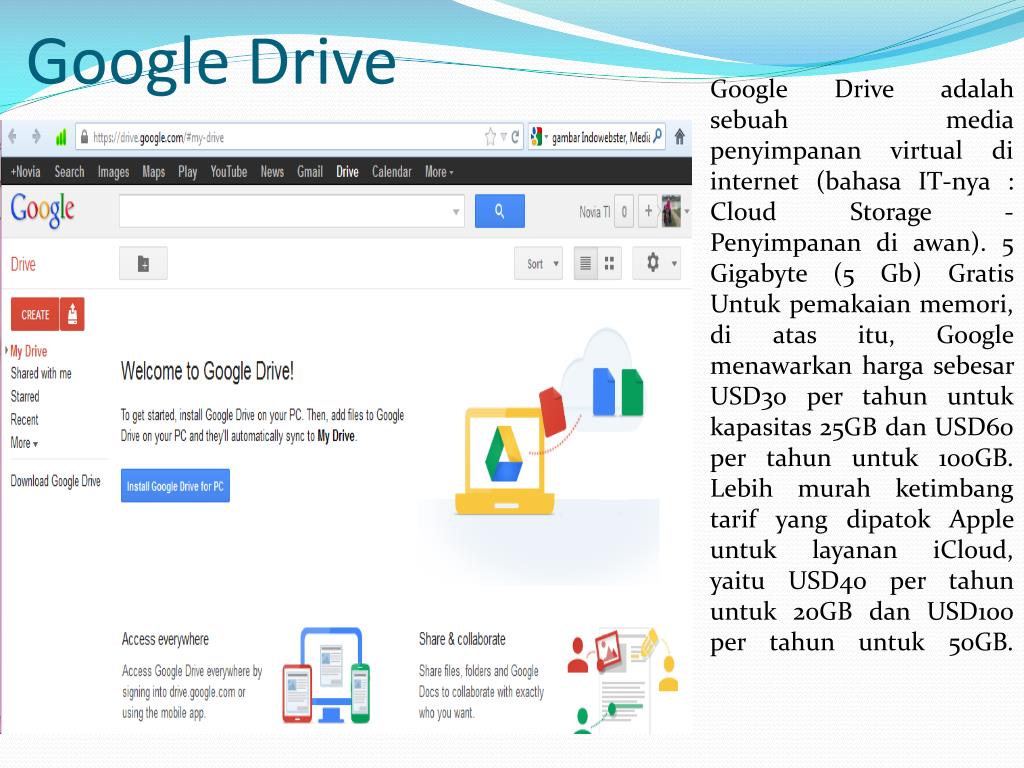Open the address bar history dropdown arrow
The width and height of the screenshot is (1024, 768).
[x=504, y=137]
